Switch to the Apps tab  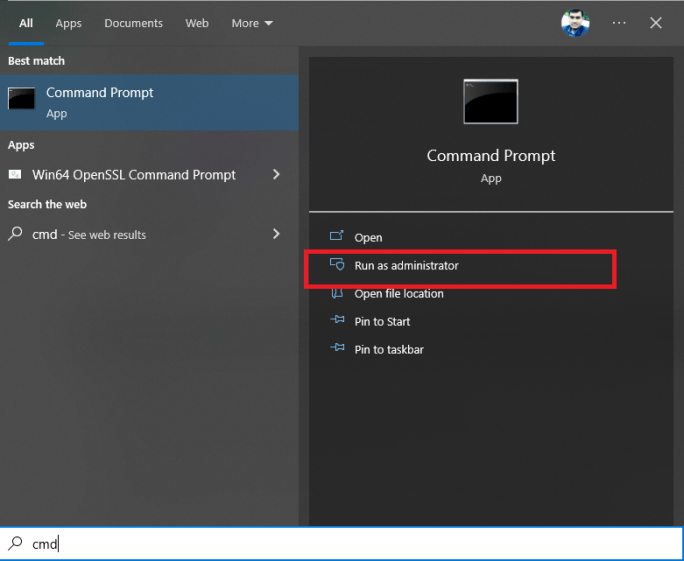point(69,23)
